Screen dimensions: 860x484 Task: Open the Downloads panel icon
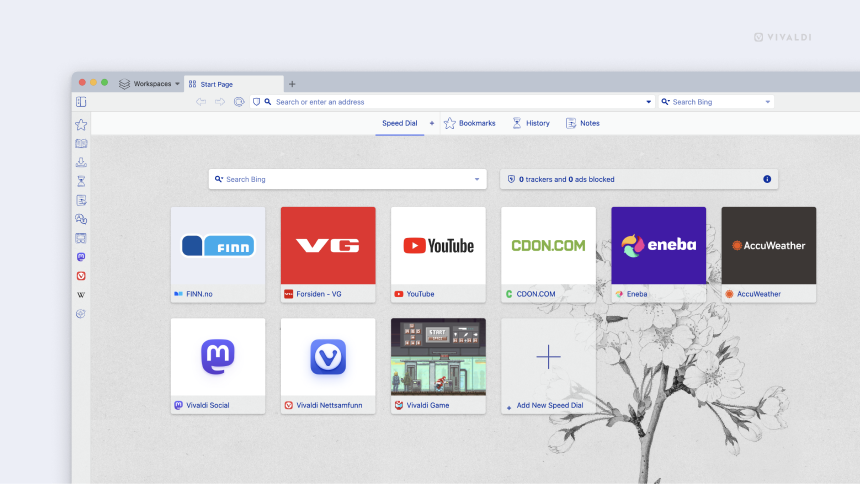click(x=81, y=162)
